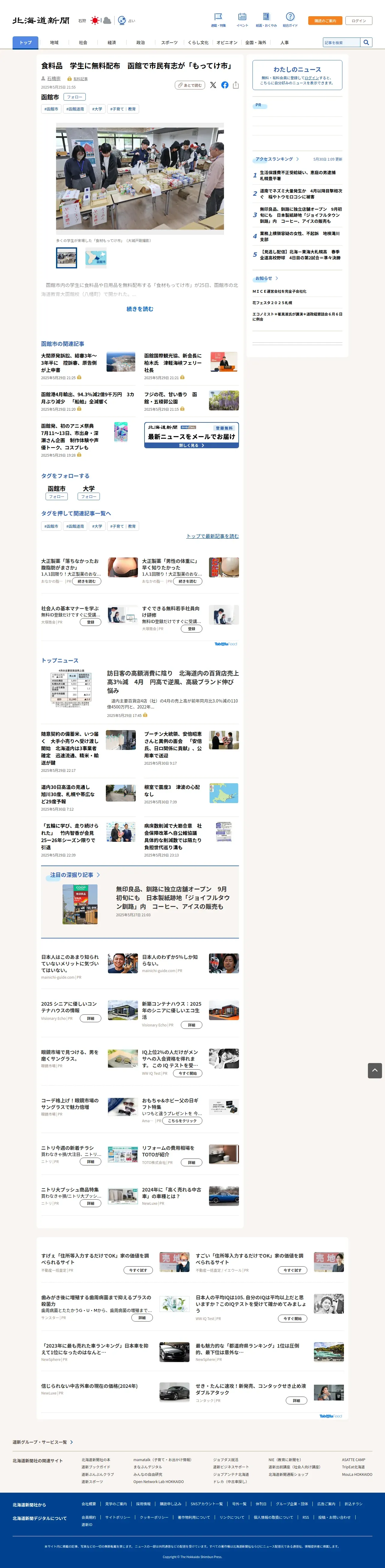
Task: Click the author icon beside 石橋崇
Action: 43,79
